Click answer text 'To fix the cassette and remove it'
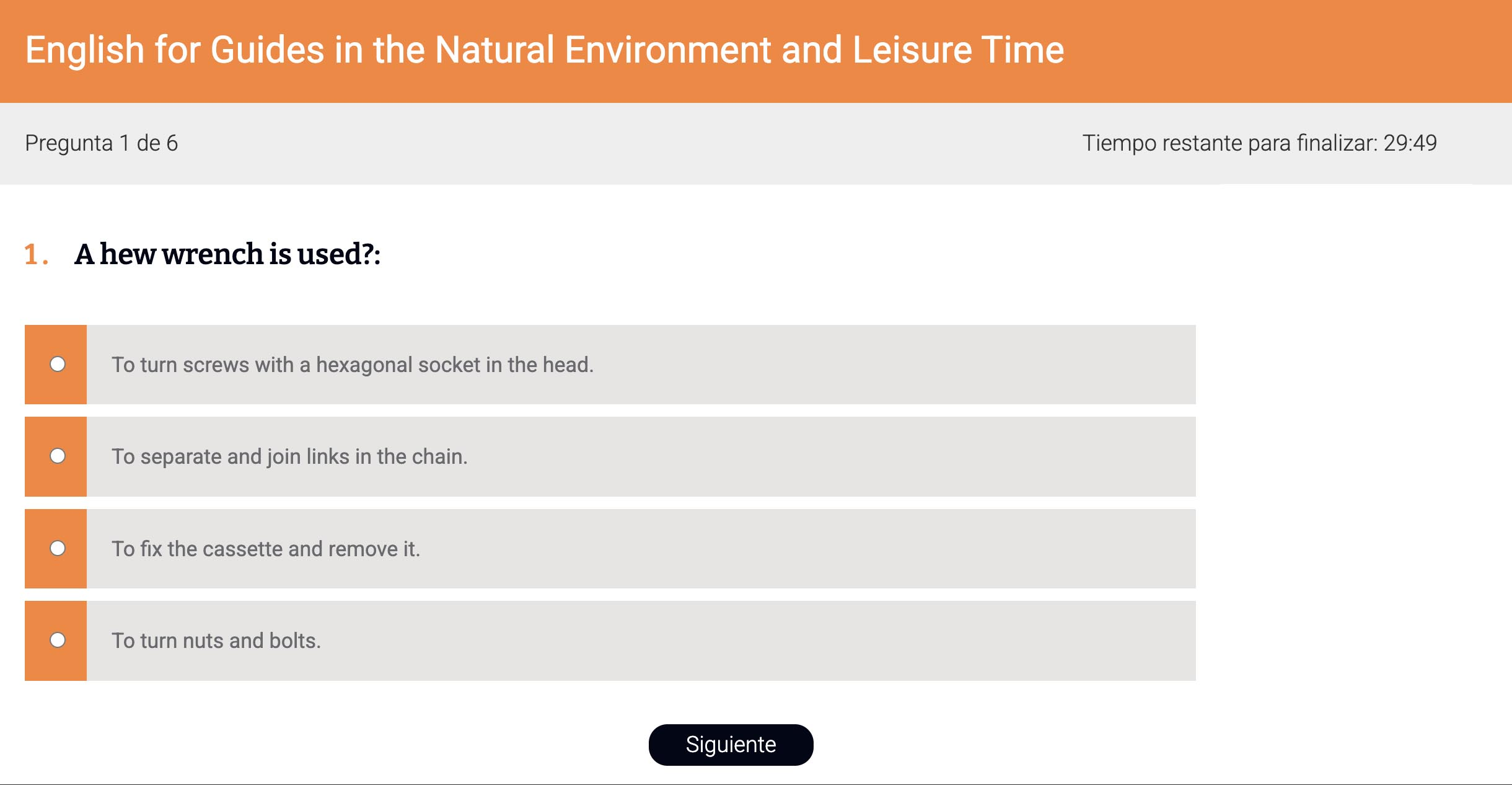The width and height of the screenshot is (1512, 785). pos(266,549)
